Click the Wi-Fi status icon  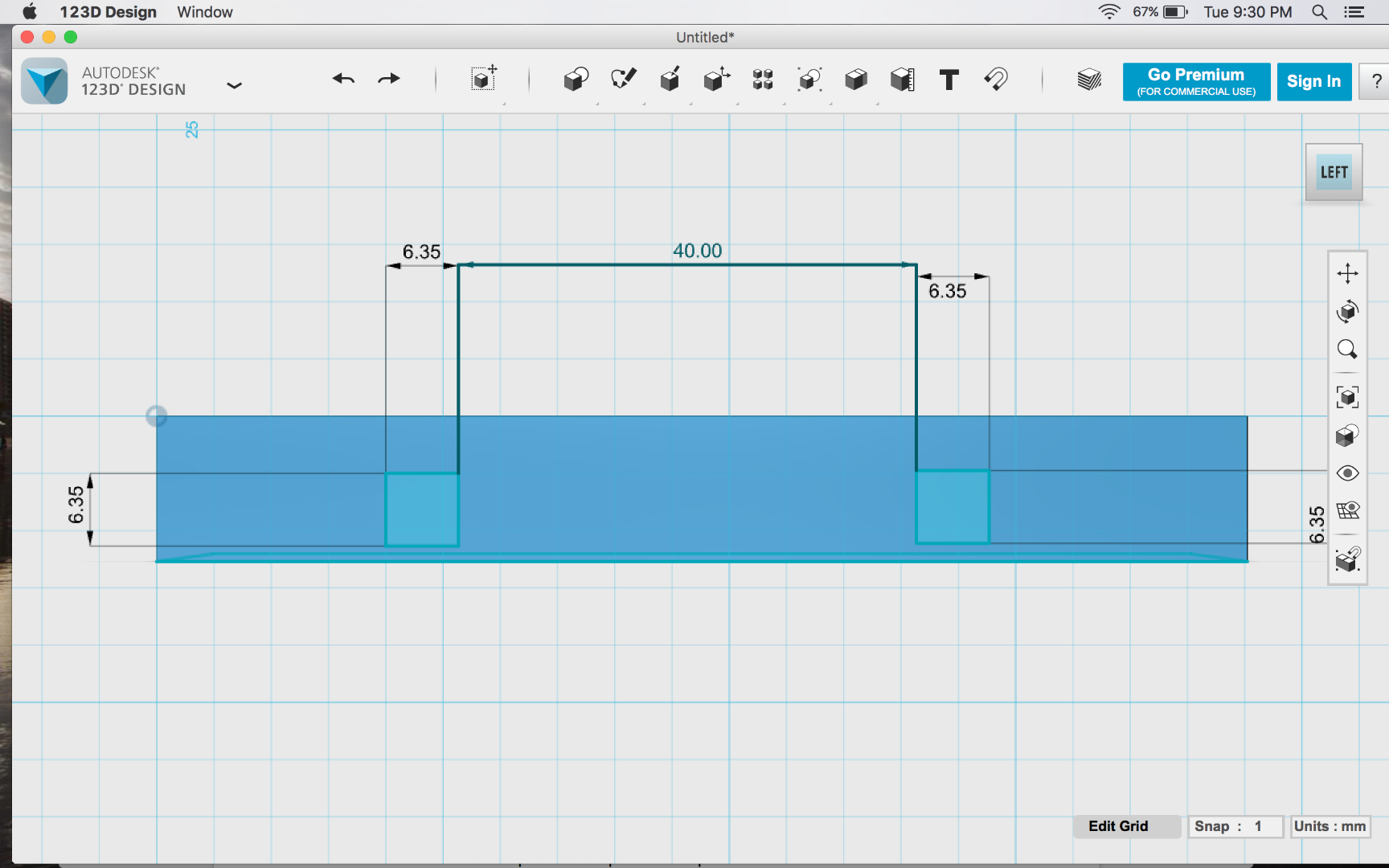click(x=1109, y=12)
